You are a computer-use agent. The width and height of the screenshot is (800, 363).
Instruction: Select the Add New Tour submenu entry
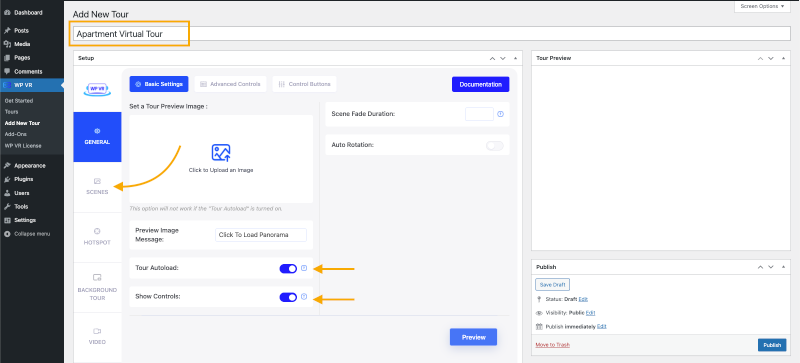[x=22, y=123]
